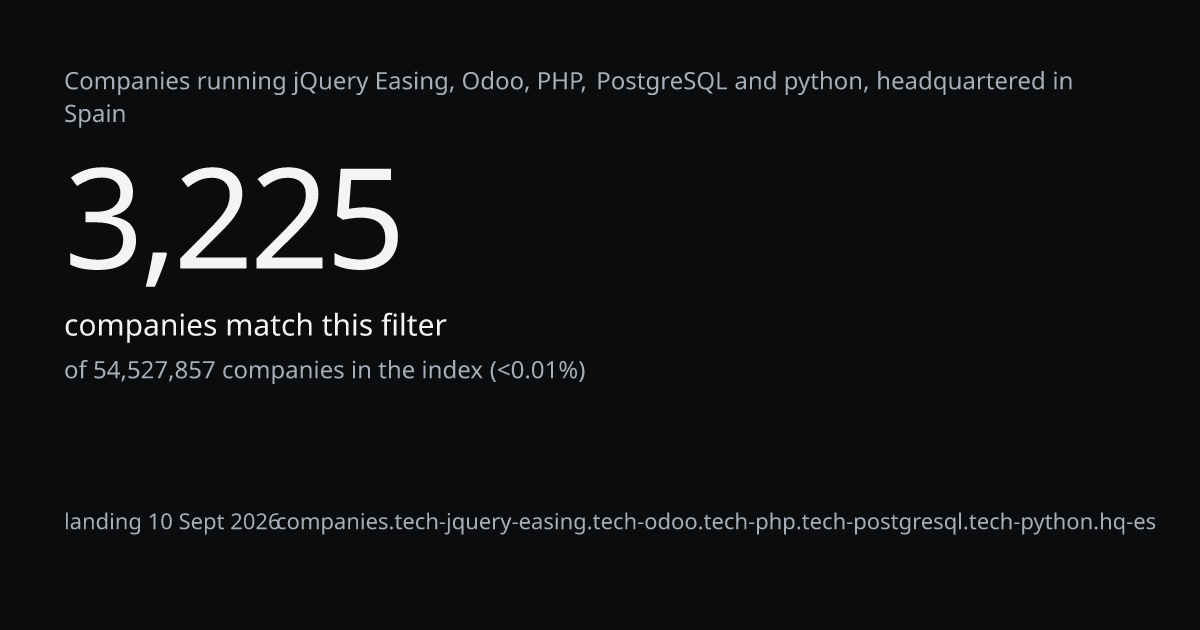Click the word 'python' in the heading
The image size is (1200, 630).
tap(824, 82)
